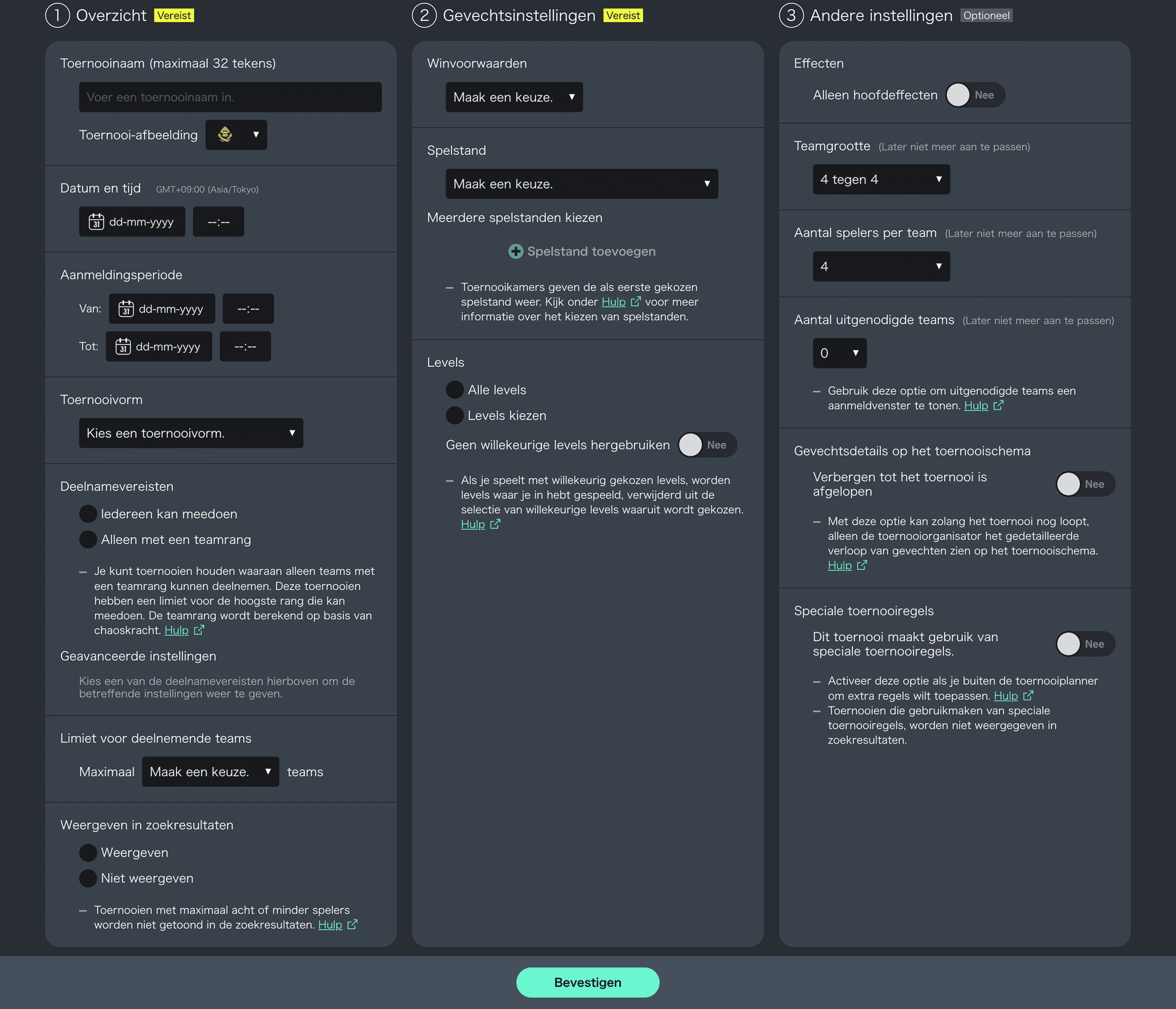This screenshot has height=1009, width=1176.
Task: Open the Maximaal teams limit dropdown
Action: pyautogui.click(x=211, y=771)
